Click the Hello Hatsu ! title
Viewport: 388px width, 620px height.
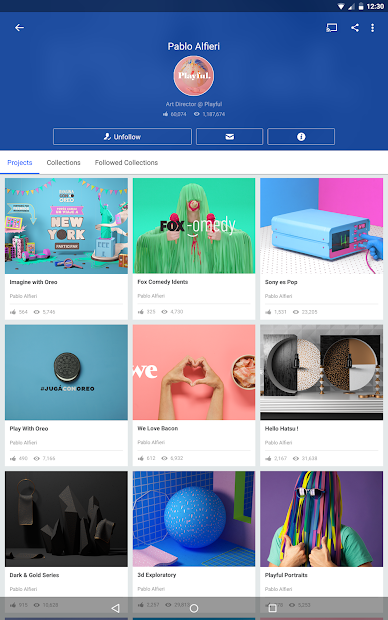282,429
